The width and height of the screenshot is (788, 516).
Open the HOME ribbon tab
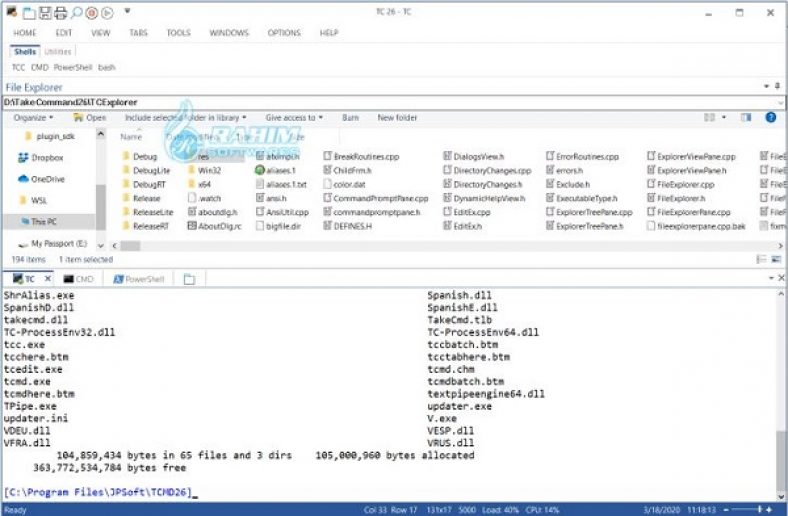(x=25, y=33)
